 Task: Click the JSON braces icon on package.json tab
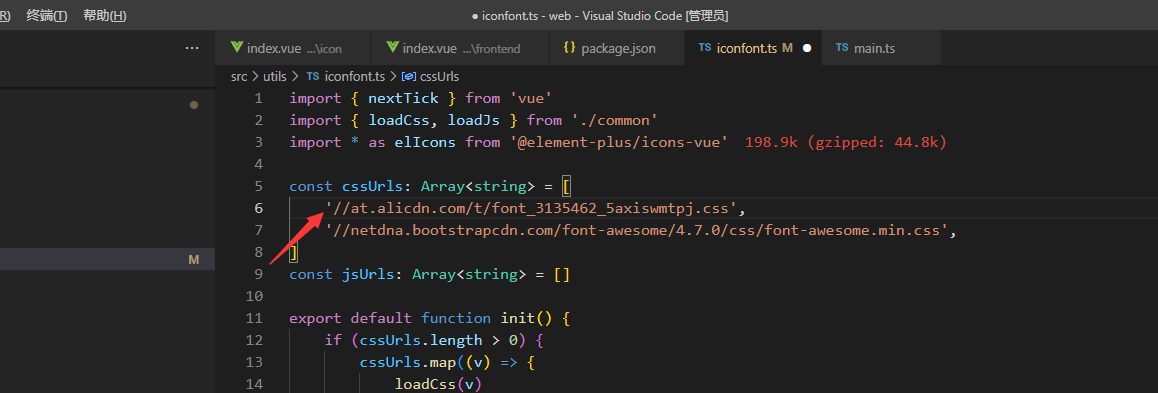(x=569, y=47)
